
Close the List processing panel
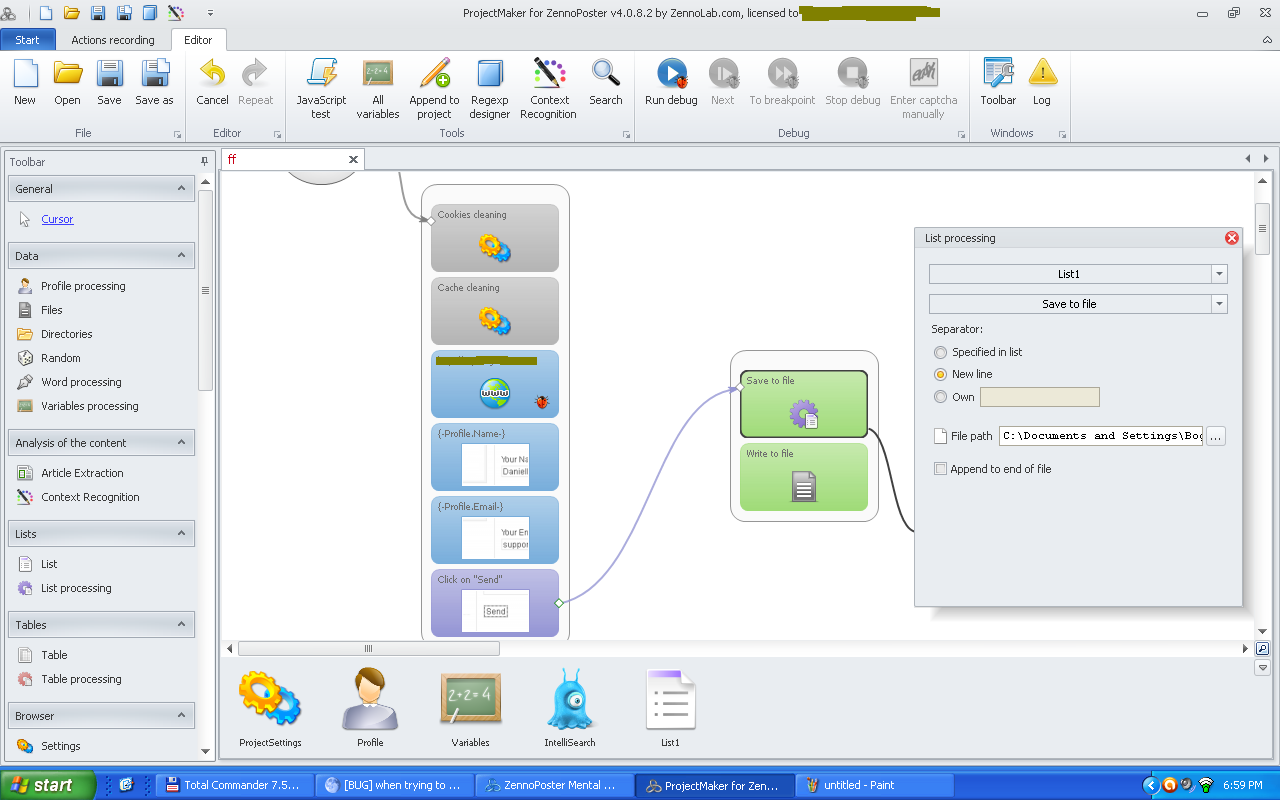[x=1232, y=238]
